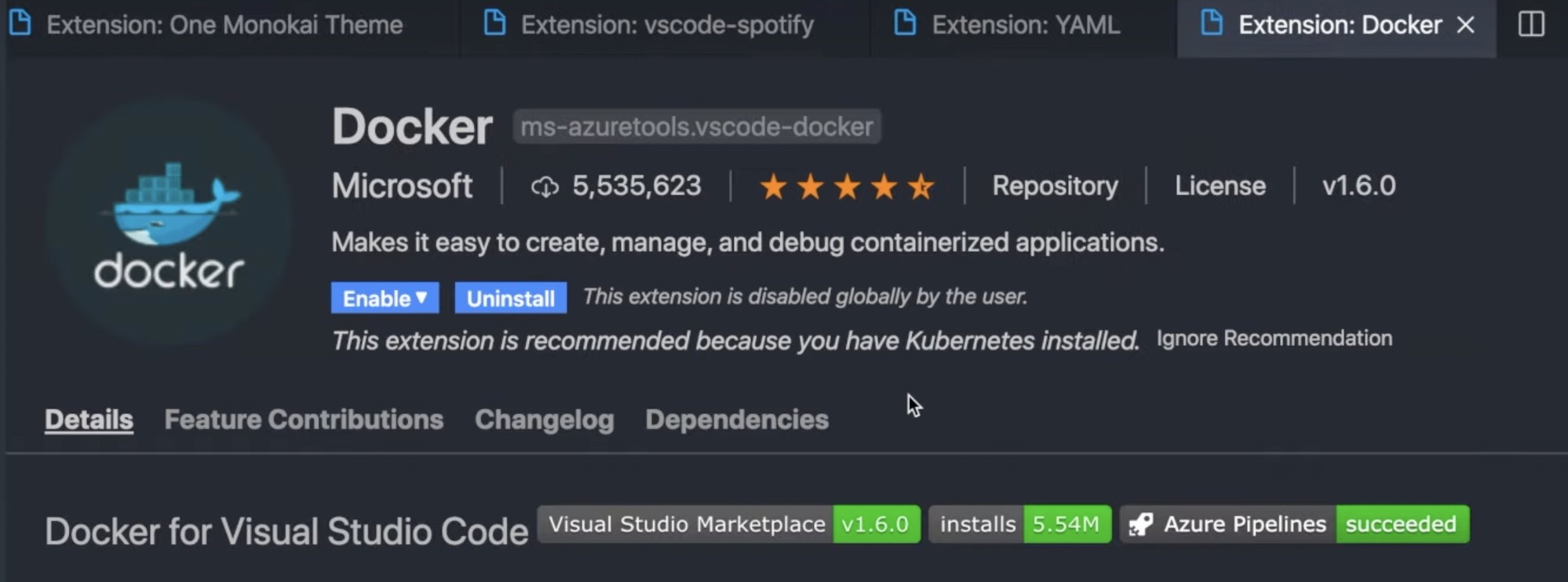The height and width of the screenshot is (582, 1568).
Task: Click the Azure Pipelines rocket icon
Action: point(1141,524)
